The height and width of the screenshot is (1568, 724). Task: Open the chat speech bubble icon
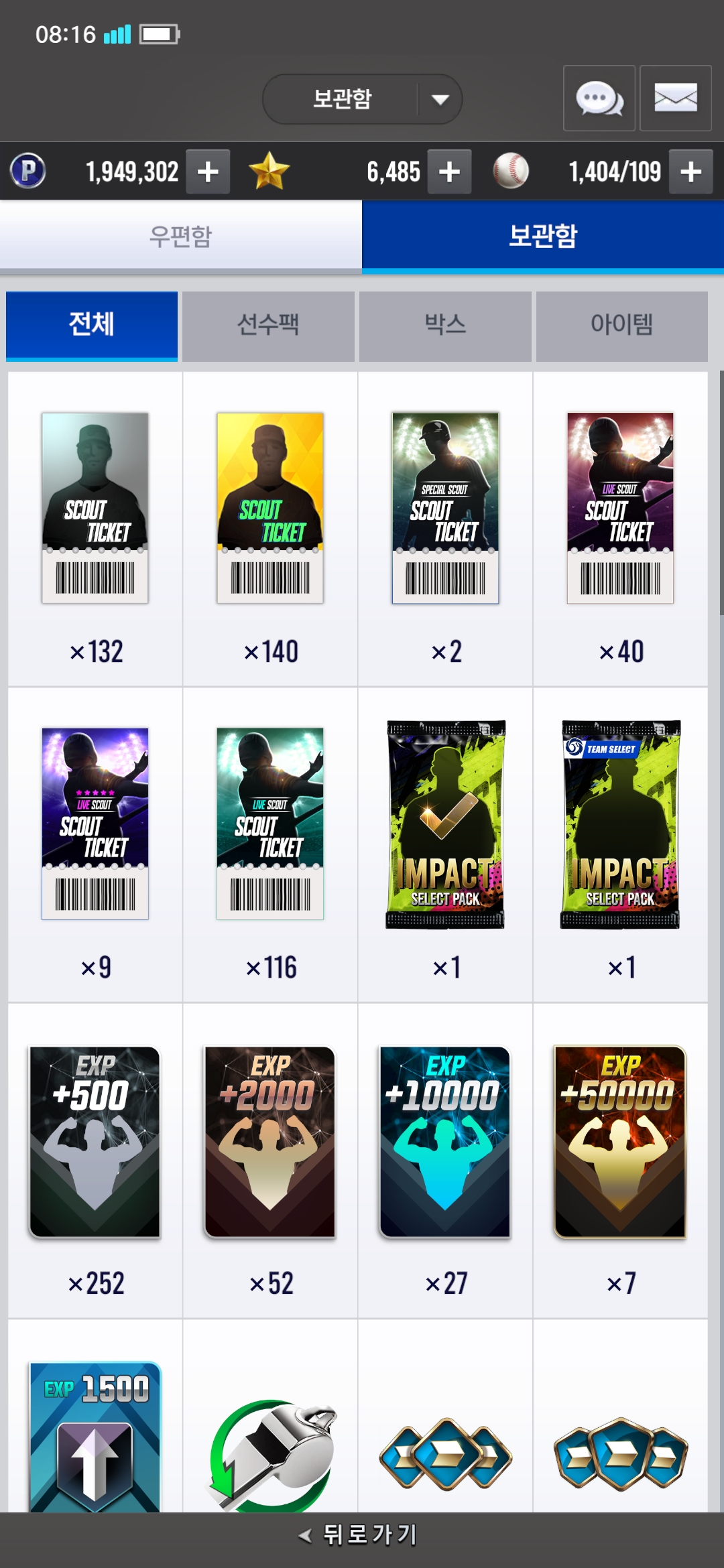(x=599, y=98)
